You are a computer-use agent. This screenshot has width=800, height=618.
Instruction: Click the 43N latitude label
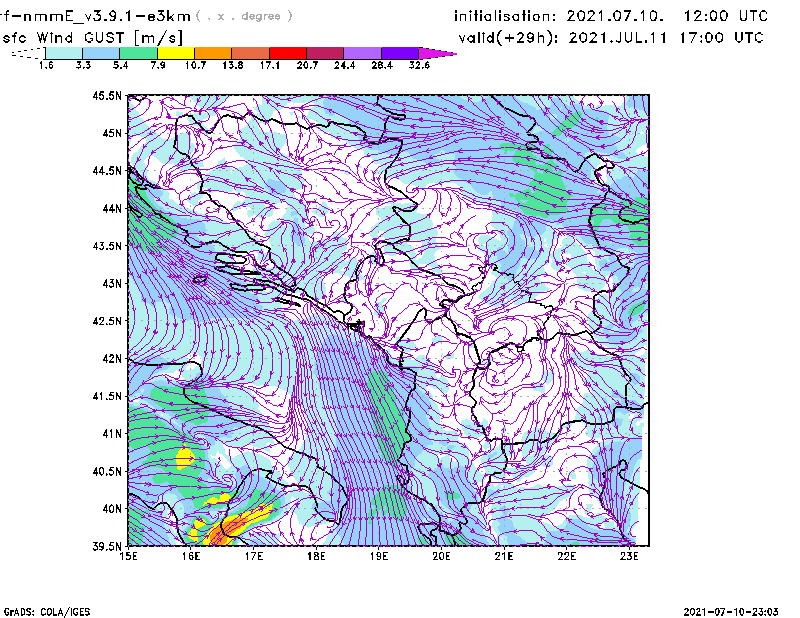[112, 283]
